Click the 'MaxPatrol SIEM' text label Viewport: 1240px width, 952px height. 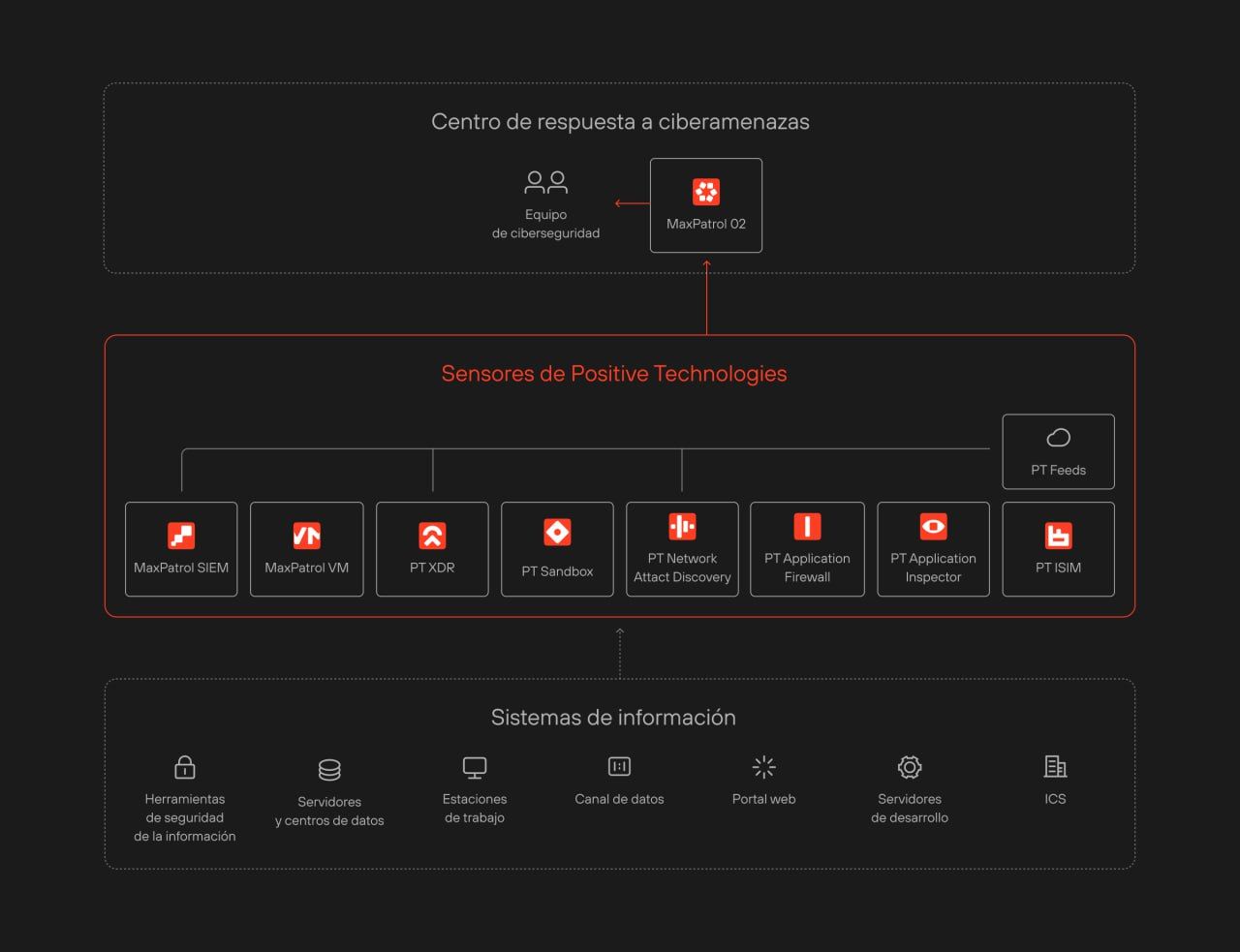pyautogui.click(x=181, y=568)
